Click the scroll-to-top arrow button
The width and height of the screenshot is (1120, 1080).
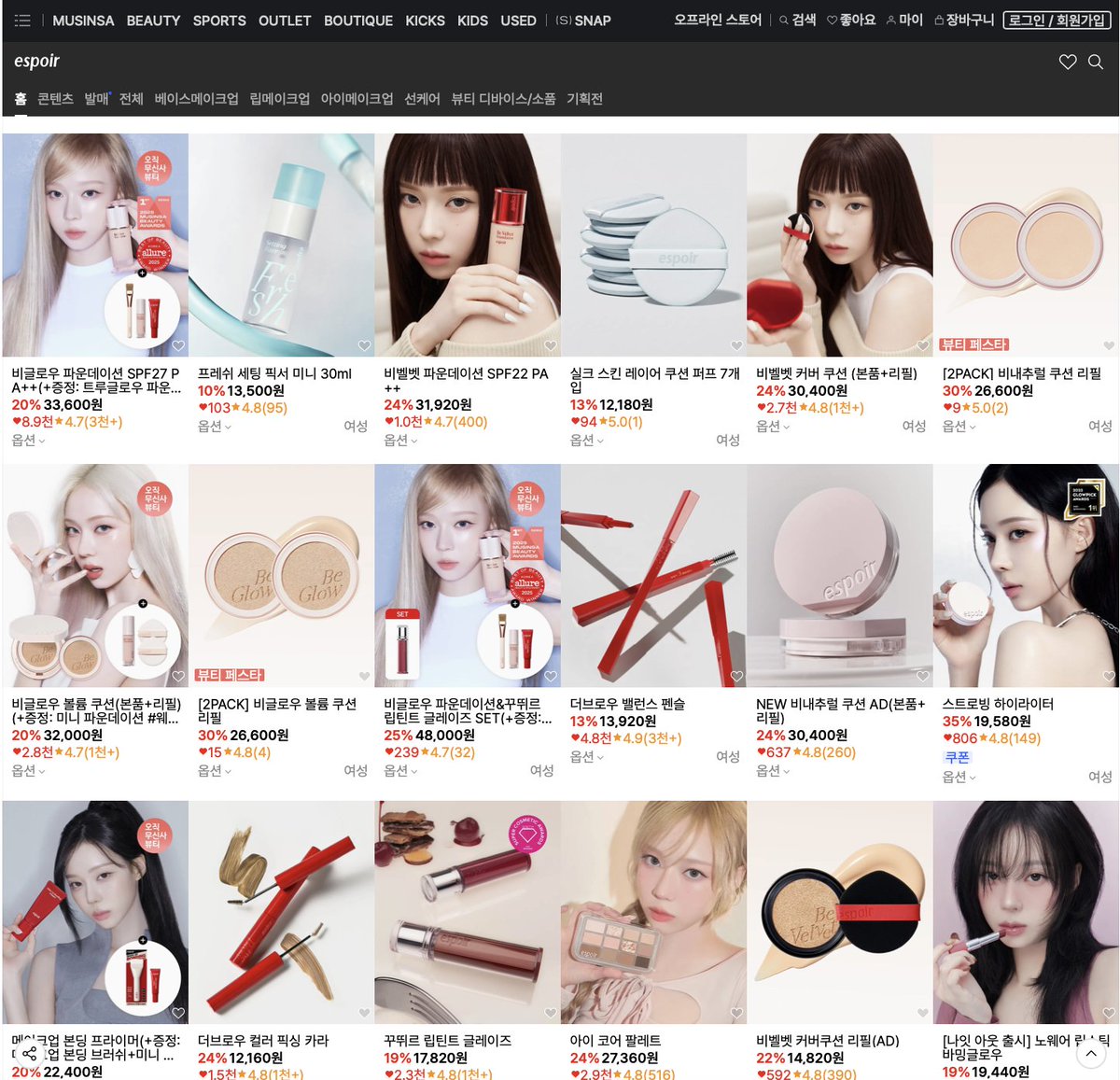(x=1090, y=1054)
